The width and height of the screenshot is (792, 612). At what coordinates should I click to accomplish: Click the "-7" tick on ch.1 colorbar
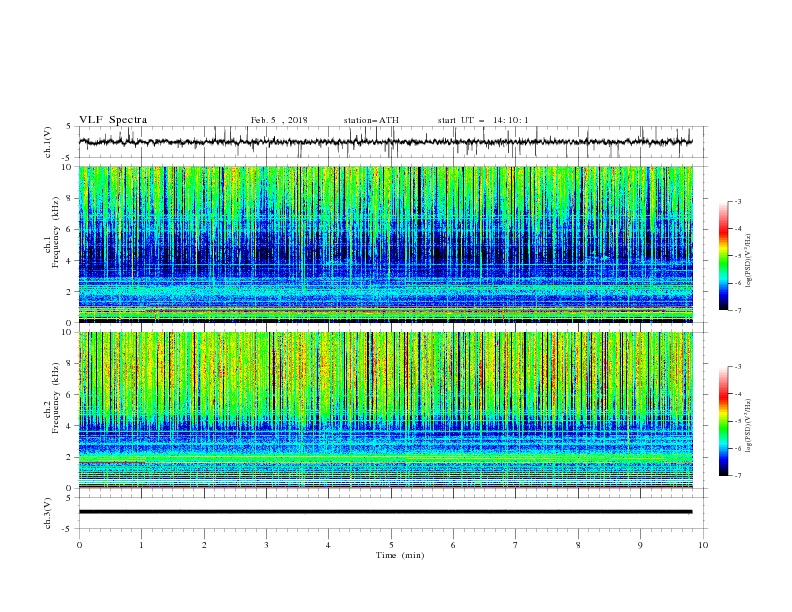738,310
